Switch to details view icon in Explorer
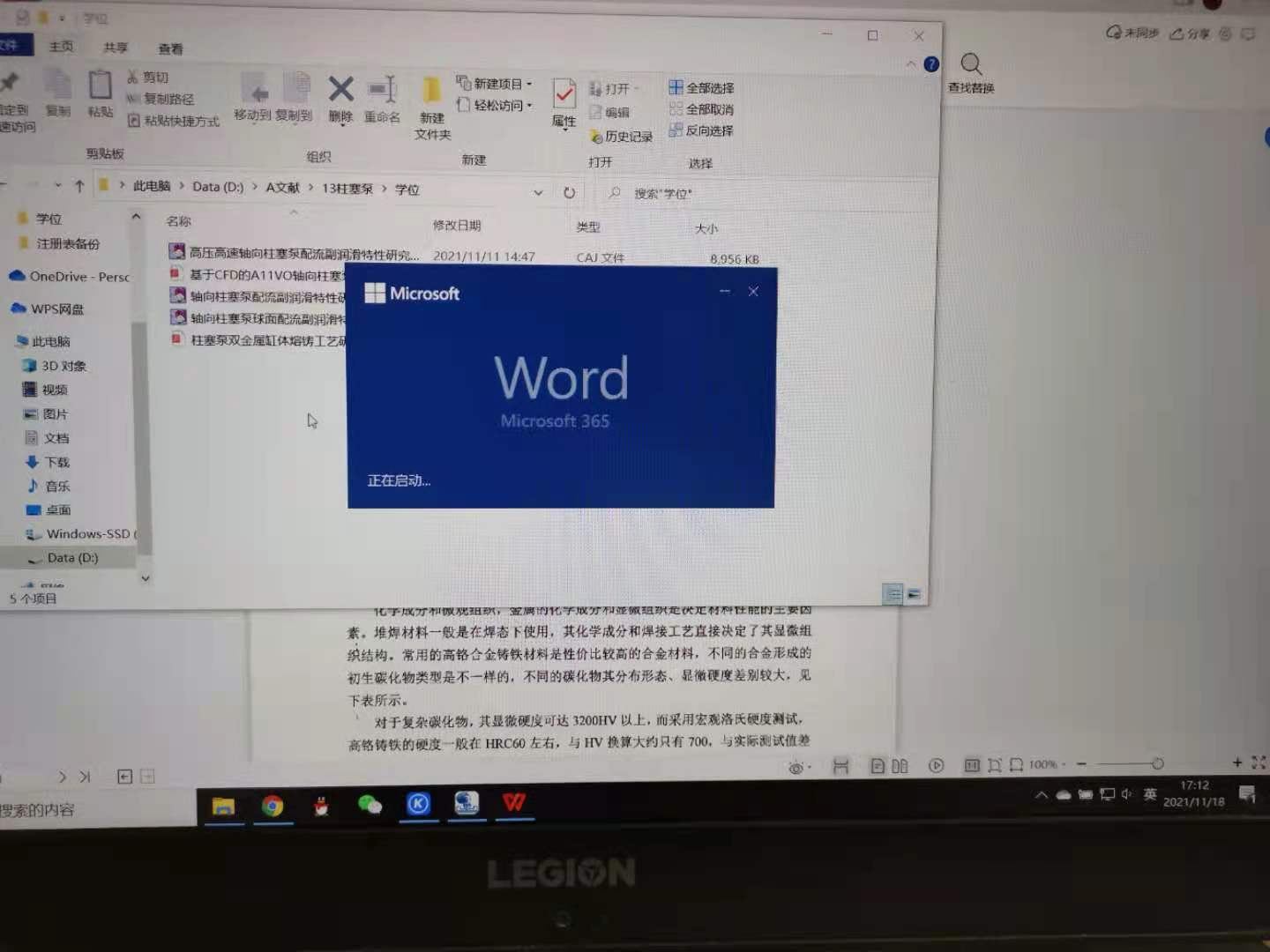1270x952 pixels. tap(893, 594)
